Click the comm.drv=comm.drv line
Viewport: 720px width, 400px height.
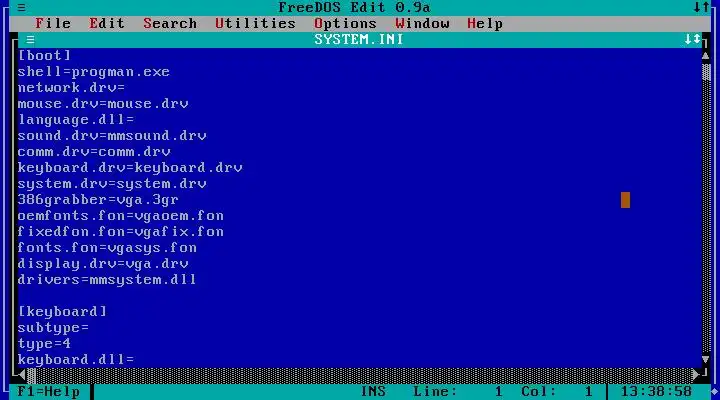pyautogui.click(x=94, y=152)
